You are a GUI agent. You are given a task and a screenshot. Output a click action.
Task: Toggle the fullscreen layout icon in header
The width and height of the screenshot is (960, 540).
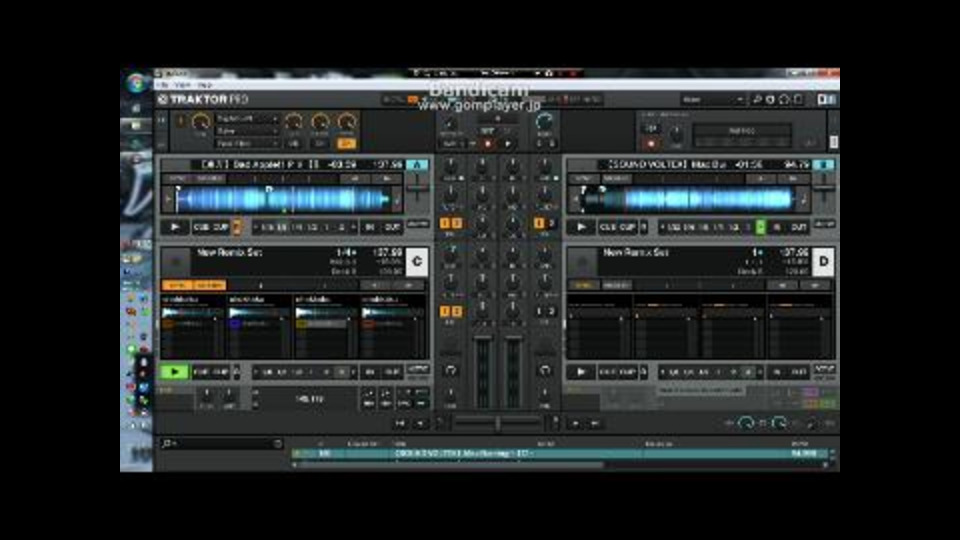click(826, 99)
